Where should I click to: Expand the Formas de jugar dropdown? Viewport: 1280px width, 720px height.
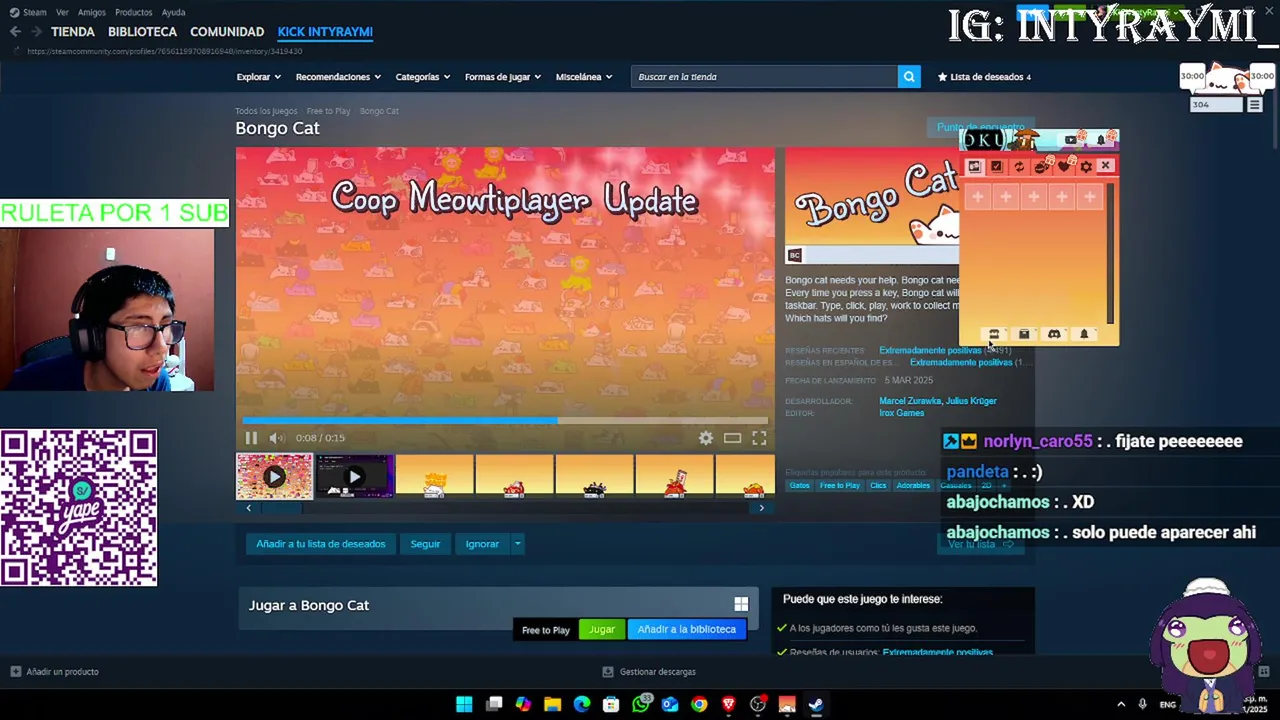[x=503, y=77]
